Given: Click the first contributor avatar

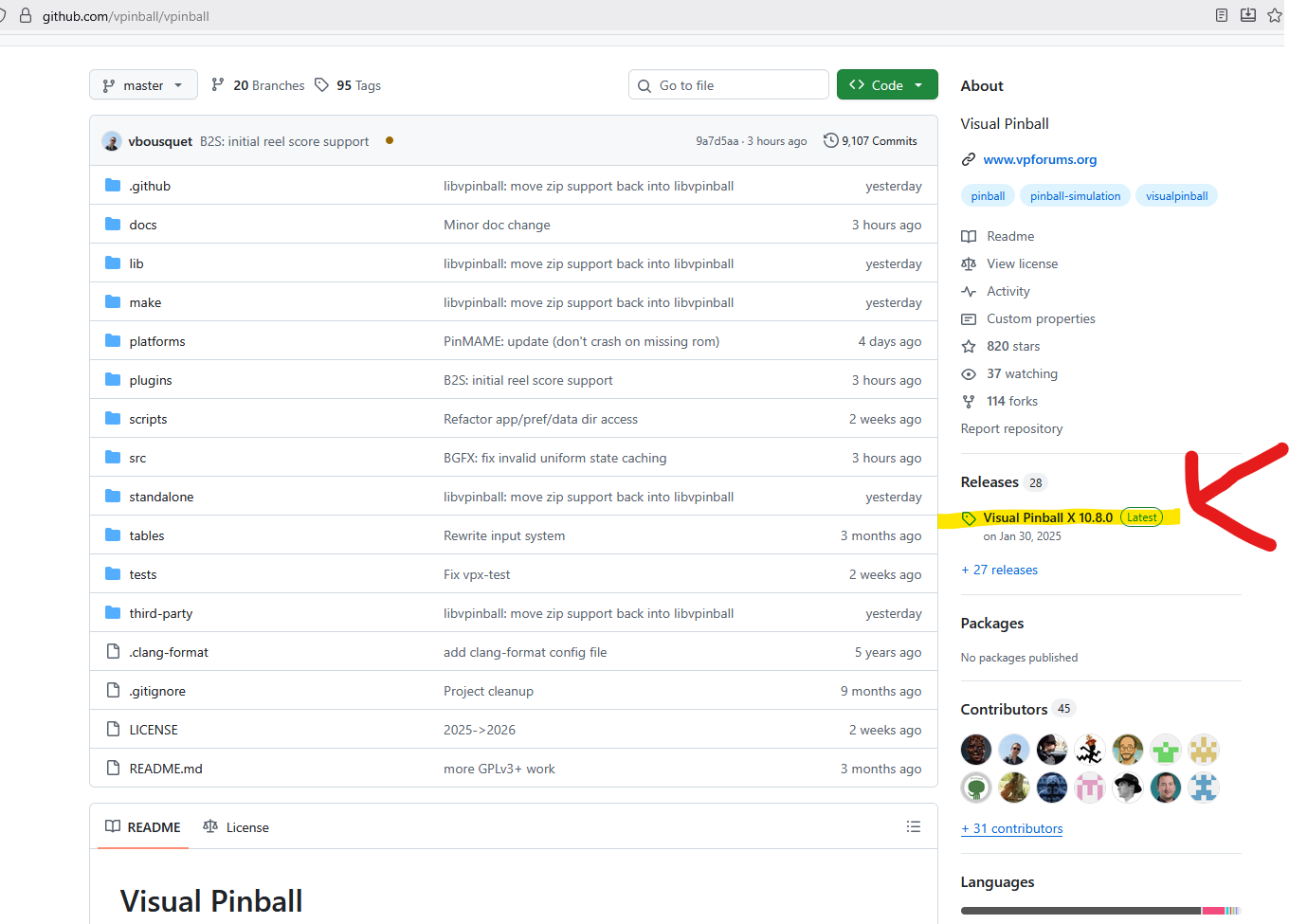Looking at the screenshot, I should coord(976,750).
